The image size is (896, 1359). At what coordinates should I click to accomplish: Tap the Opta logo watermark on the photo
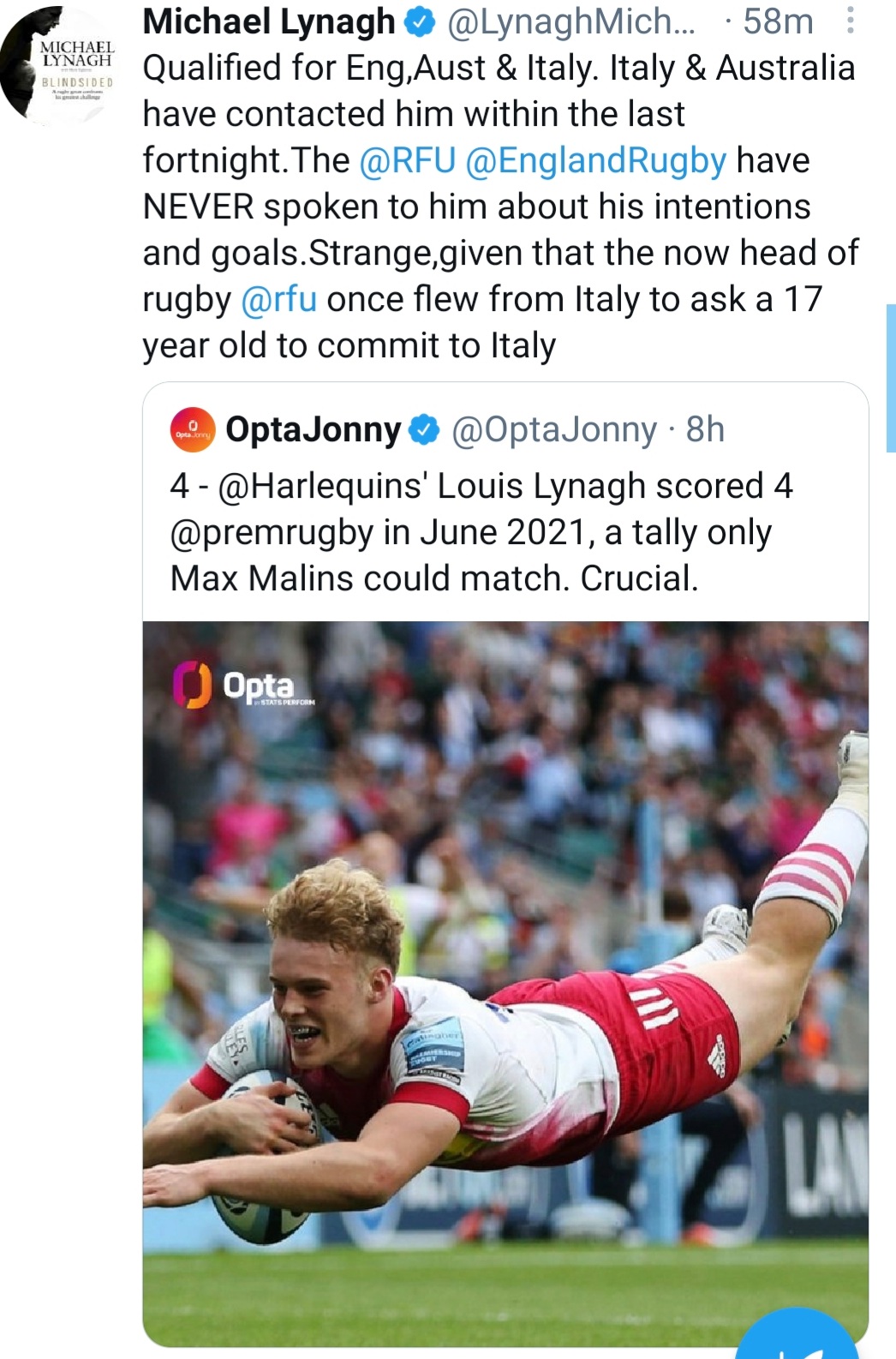click(x=244, y=686)
